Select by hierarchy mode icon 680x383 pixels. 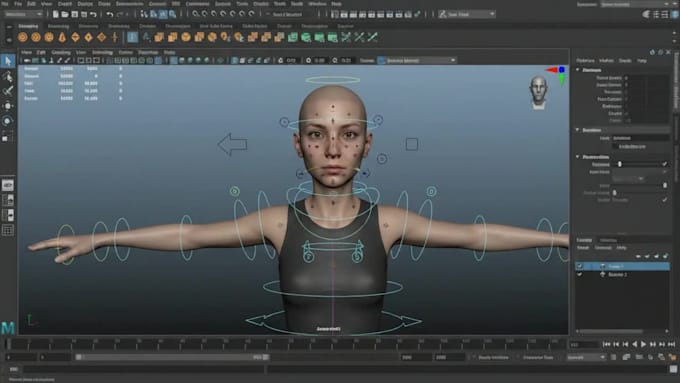tap(144, 14)
